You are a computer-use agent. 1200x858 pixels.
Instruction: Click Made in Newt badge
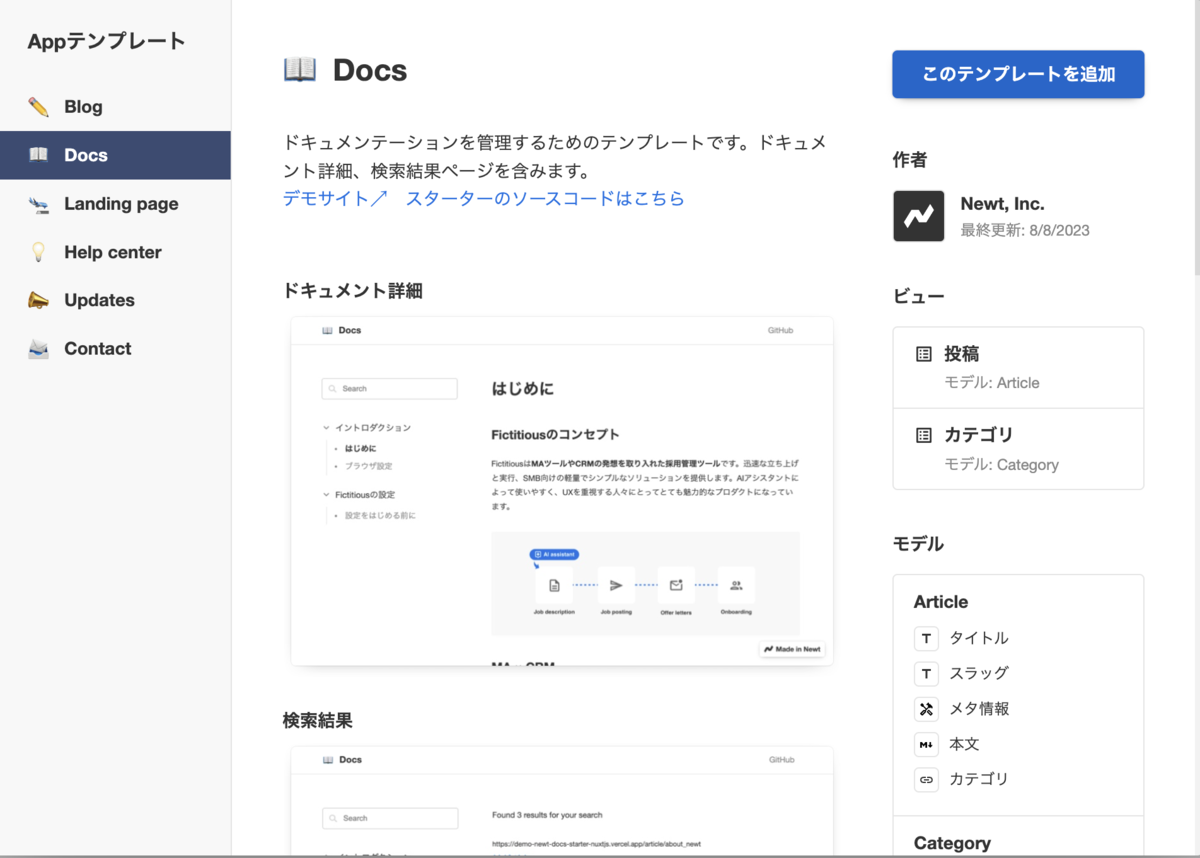coord(792,649)
